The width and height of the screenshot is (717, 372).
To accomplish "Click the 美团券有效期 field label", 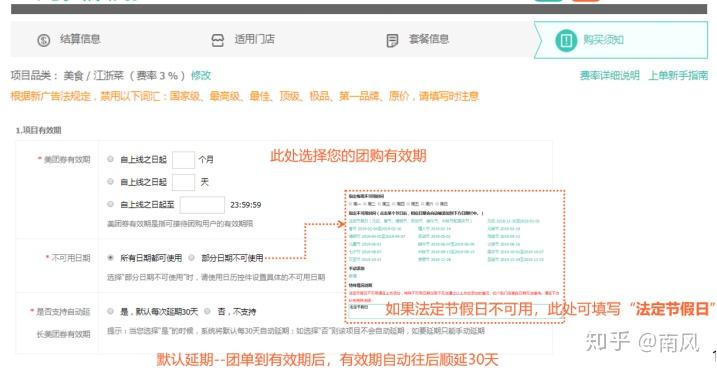I will coord(67,159).
